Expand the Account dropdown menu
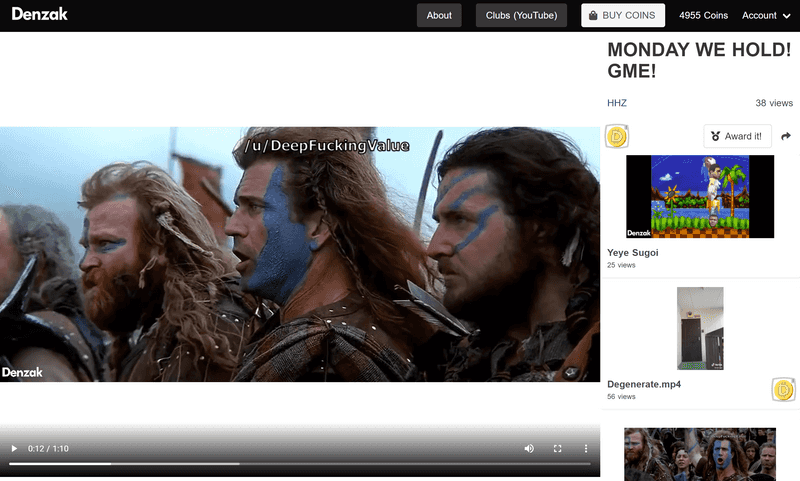This screenshot has height=481, width=800. tap(765, 15)
